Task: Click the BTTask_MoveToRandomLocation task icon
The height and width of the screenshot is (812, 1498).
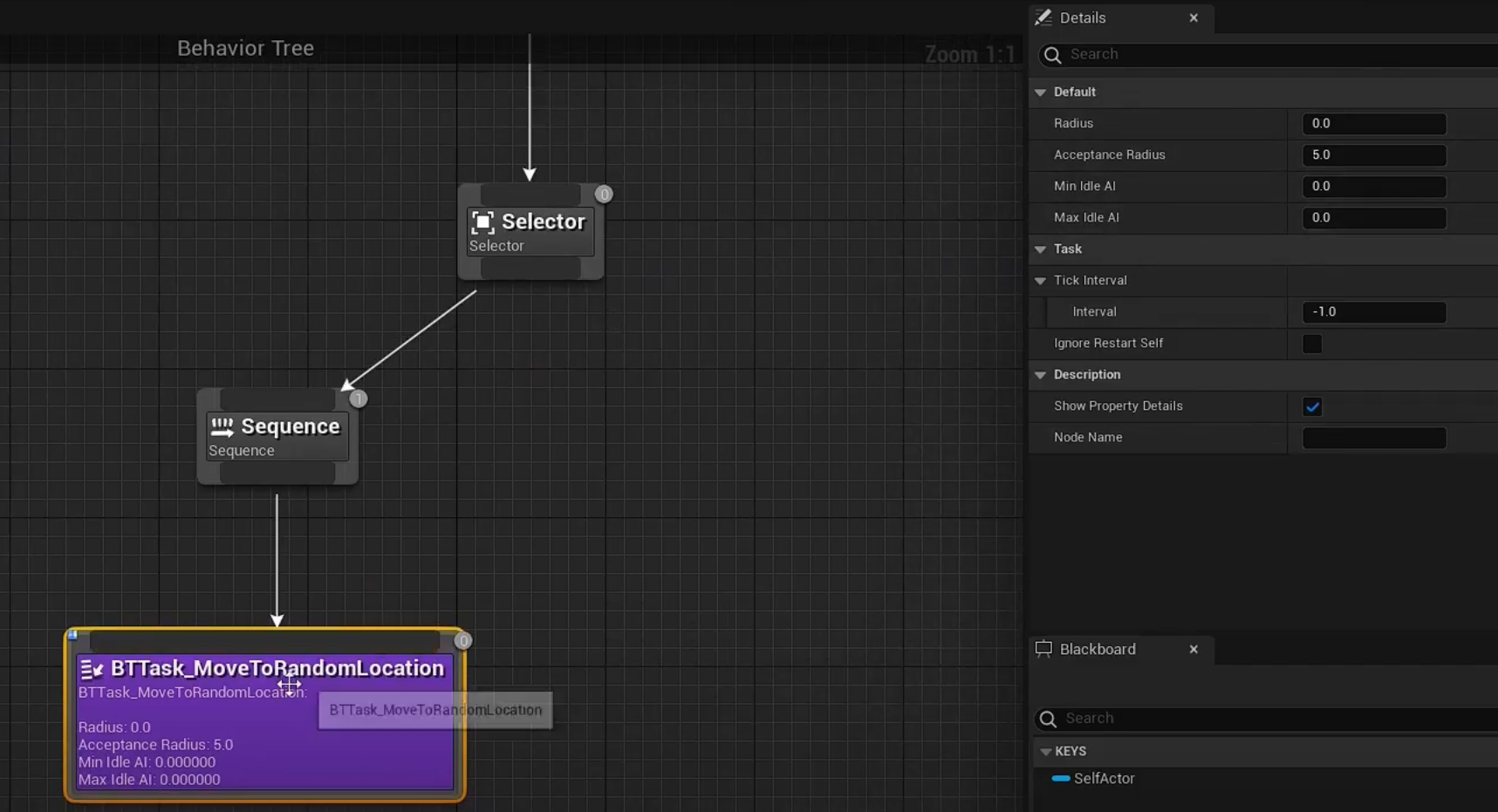Action: tap(92, 669)
